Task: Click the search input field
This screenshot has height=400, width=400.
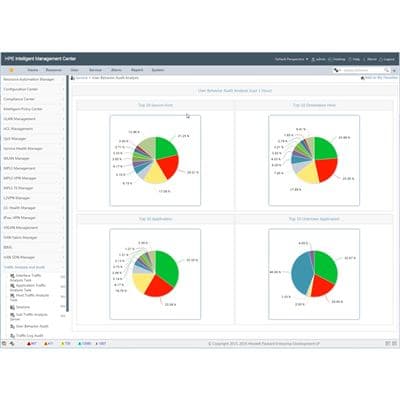Action: tap(363, 70)
